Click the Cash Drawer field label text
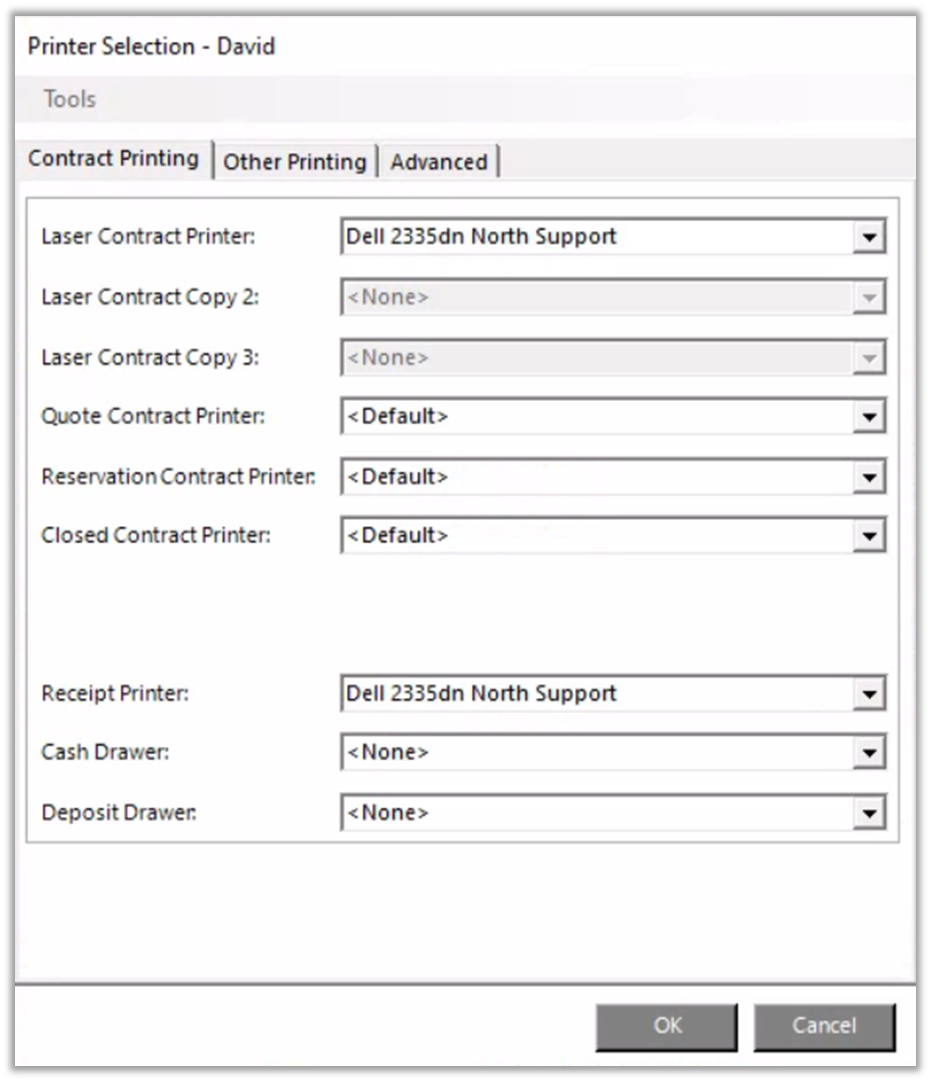The width and height of the screenshot is (931, 1082). (105, 753)
